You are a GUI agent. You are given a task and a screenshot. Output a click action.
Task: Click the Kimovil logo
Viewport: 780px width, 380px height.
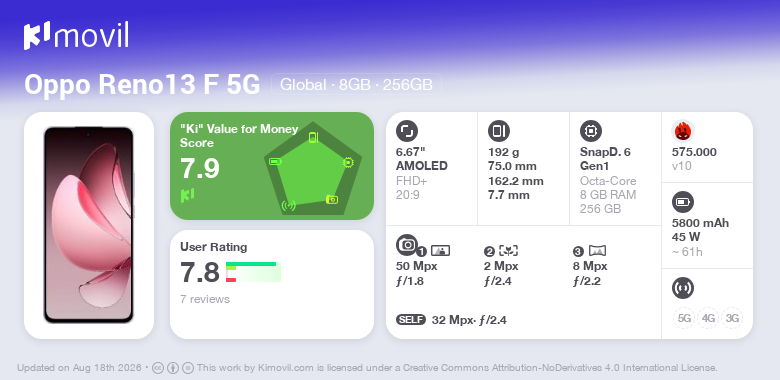coord(76,36)
